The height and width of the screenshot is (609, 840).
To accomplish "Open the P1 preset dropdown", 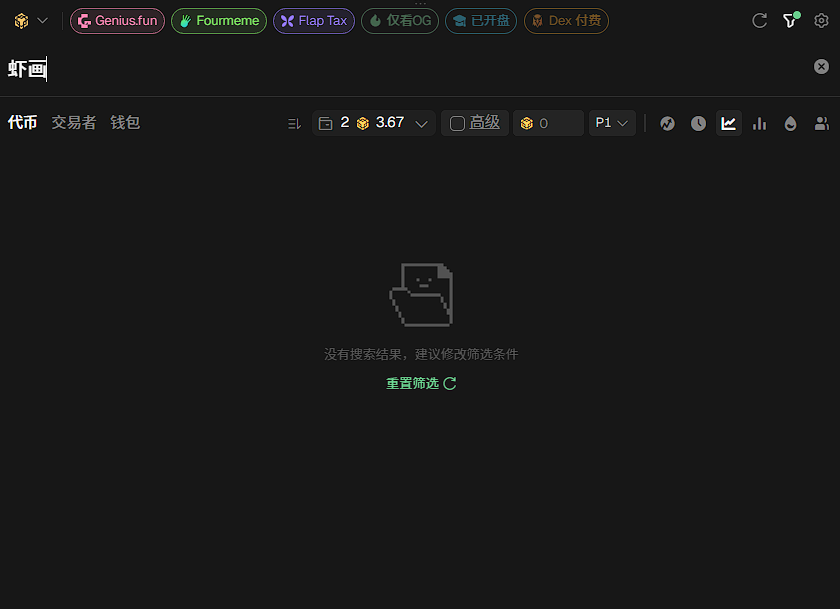I will 612,123.
